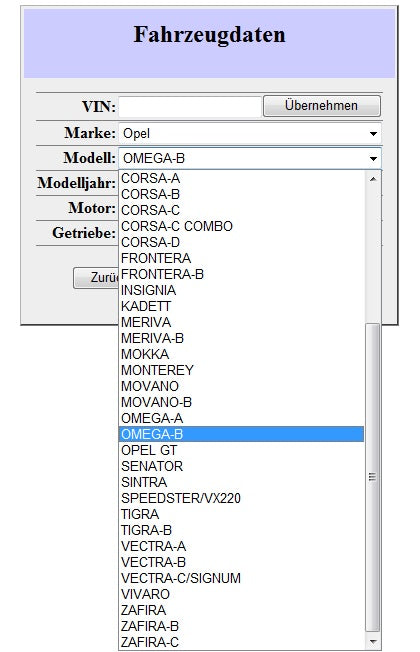Click the model list scrollbar thumb
420x652 pixels.
click(x=373, y=478)
